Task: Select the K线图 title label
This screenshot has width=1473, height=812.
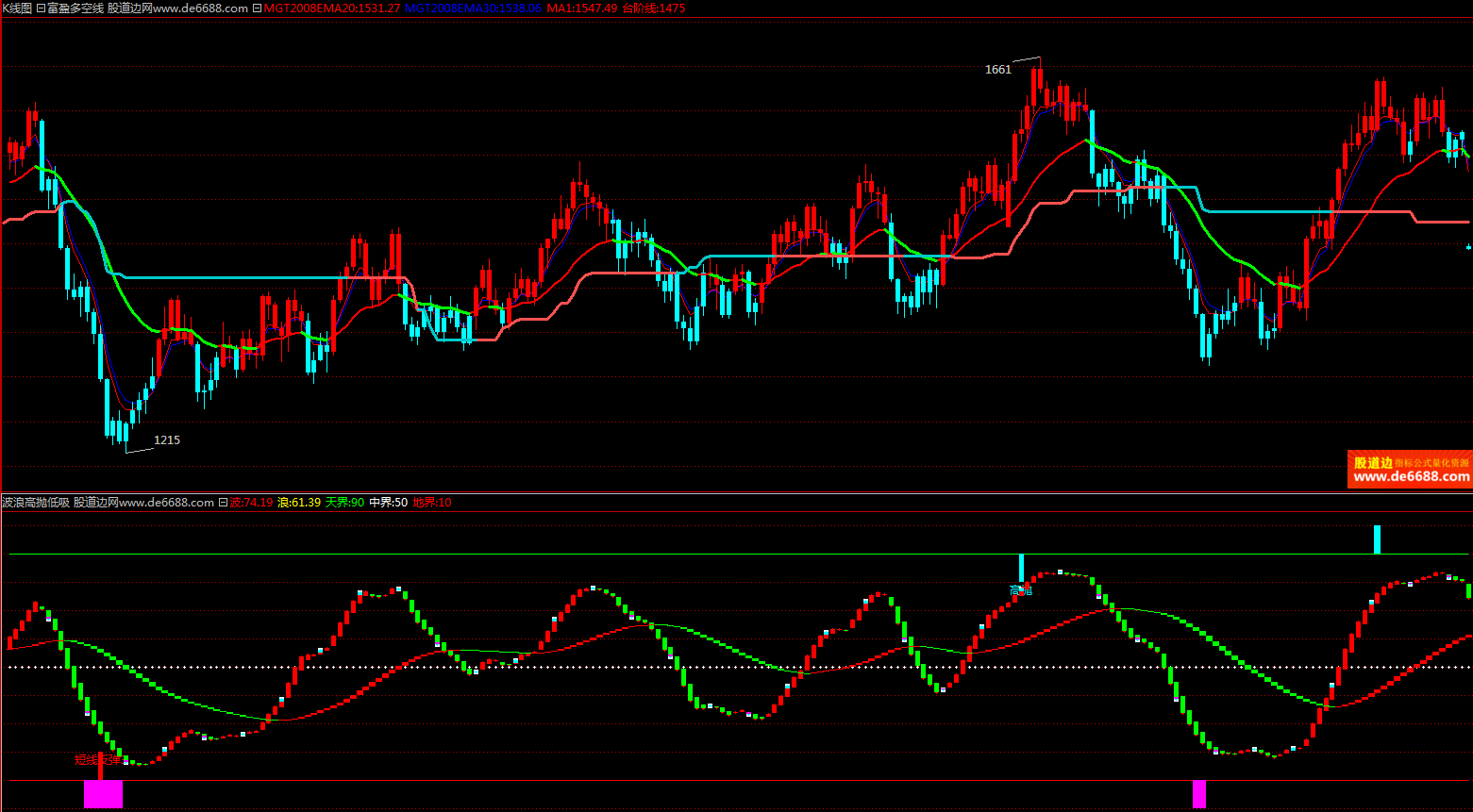Action: [x=17, y=8]
